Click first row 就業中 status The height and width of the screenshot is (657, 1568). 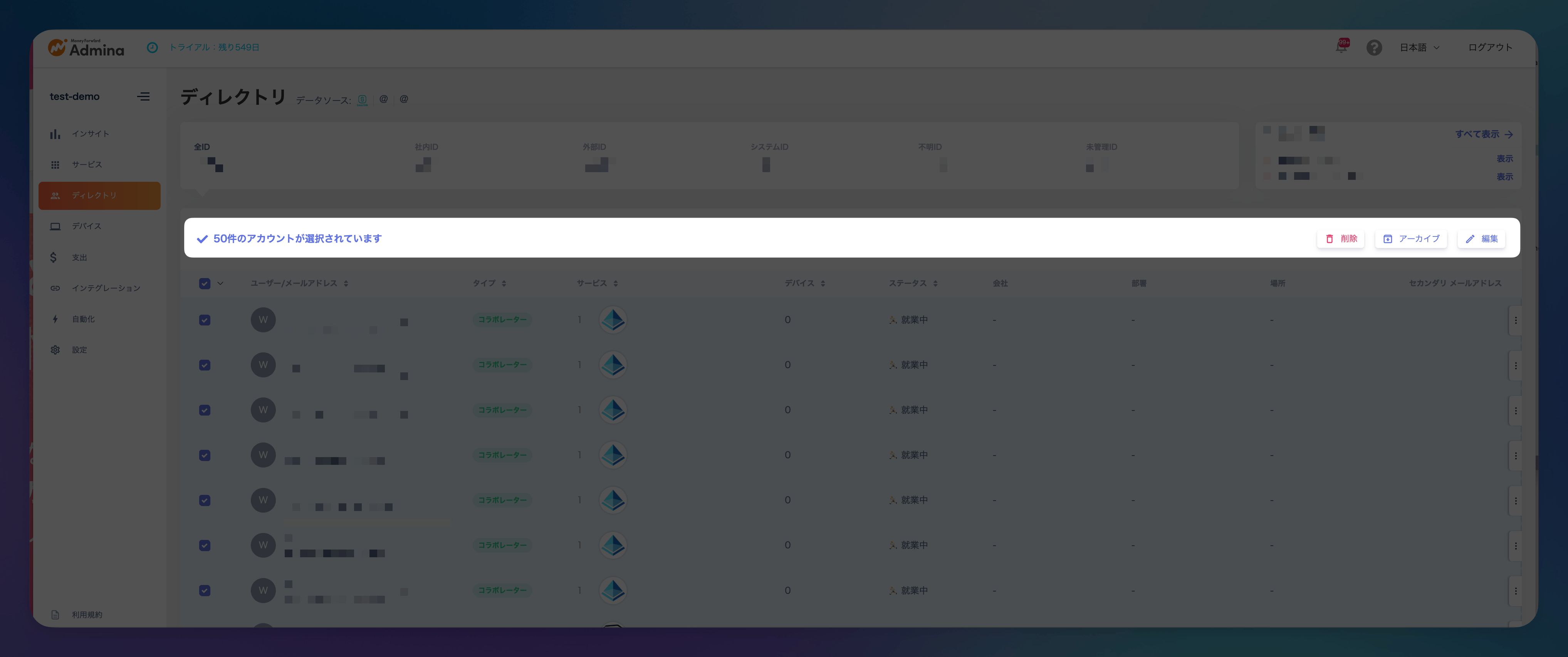click(x=908, y=320)
